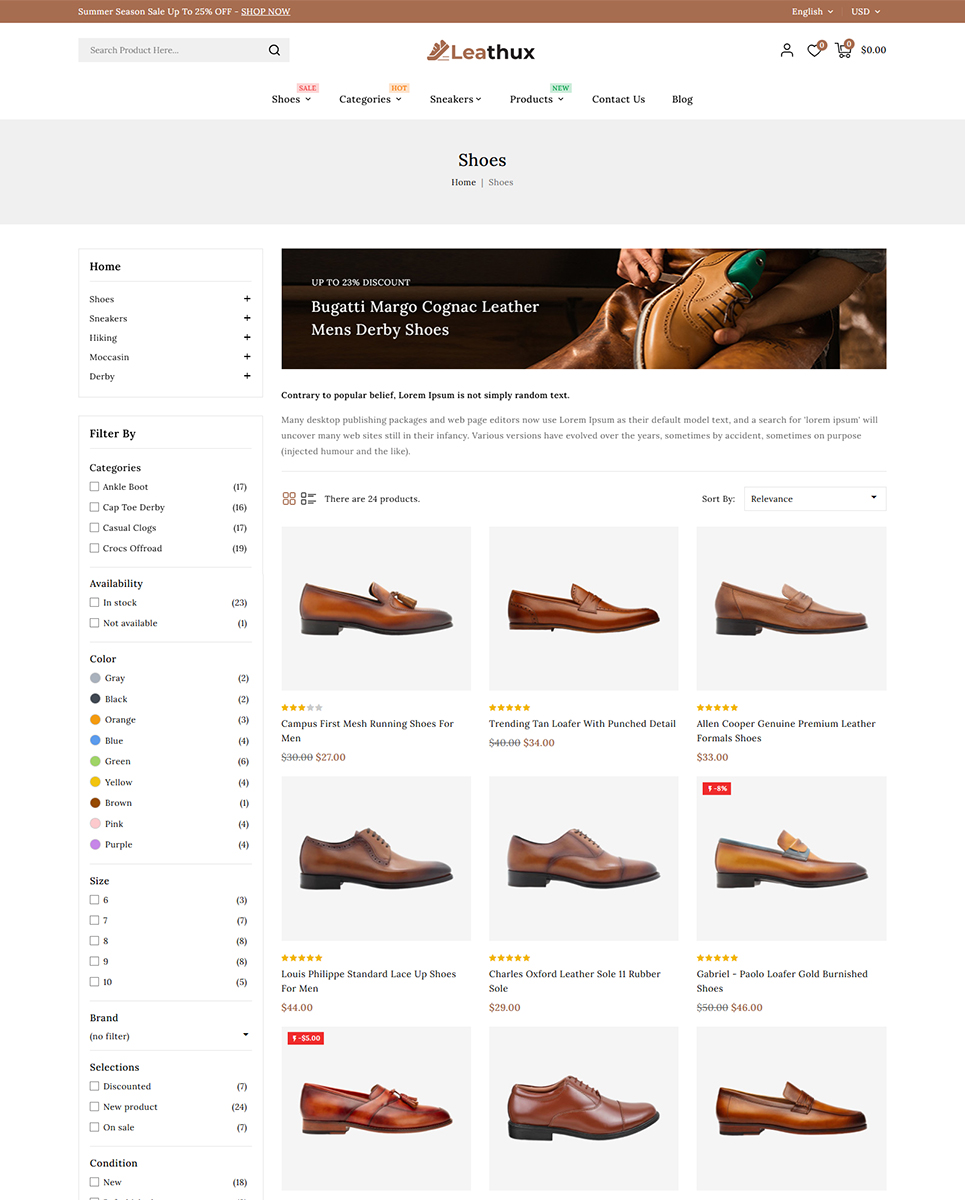
Task: Open the user account icon
Action: click(787, 50)
